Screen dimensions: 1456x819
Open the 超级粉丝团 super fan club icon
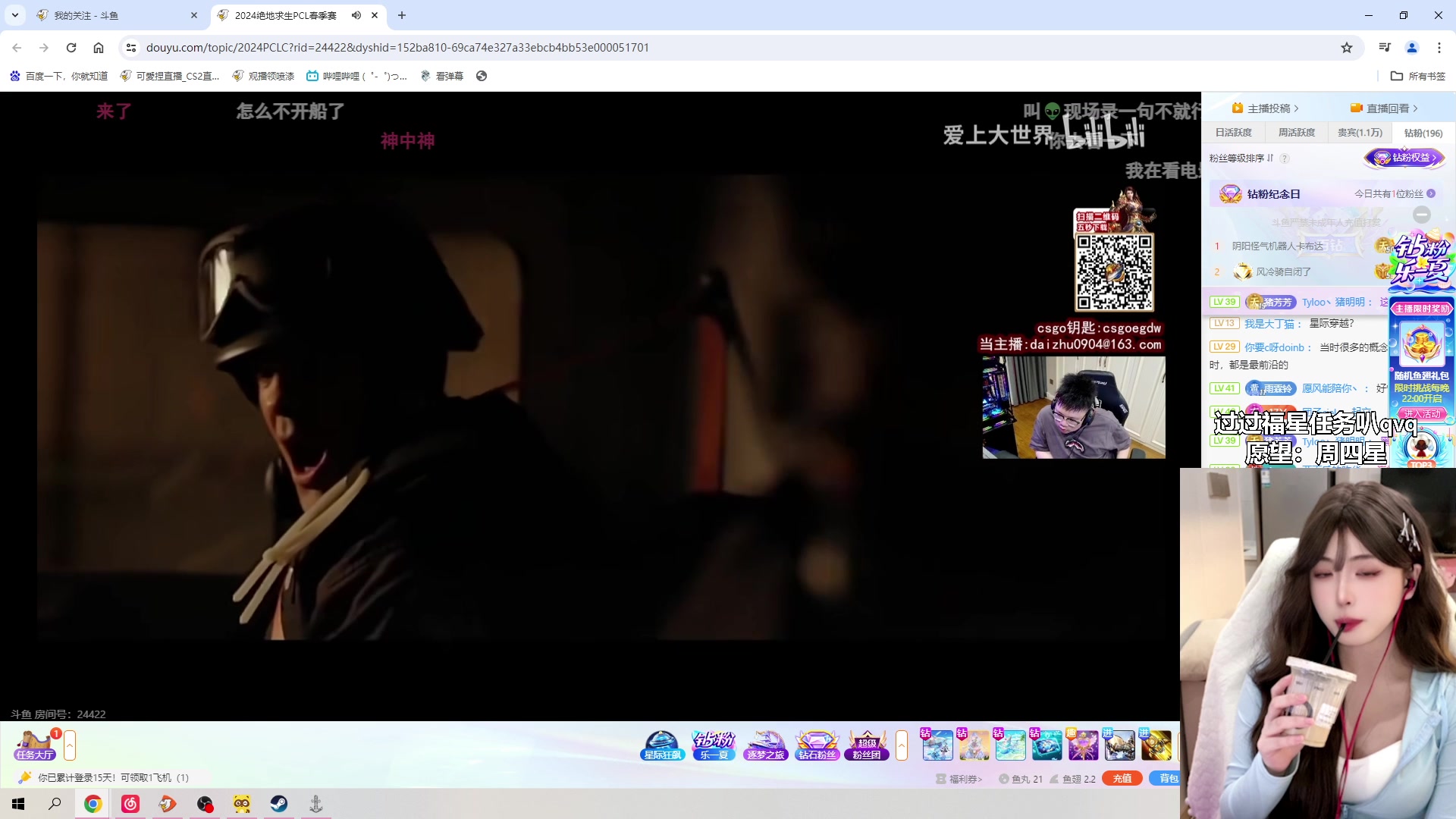867,745
